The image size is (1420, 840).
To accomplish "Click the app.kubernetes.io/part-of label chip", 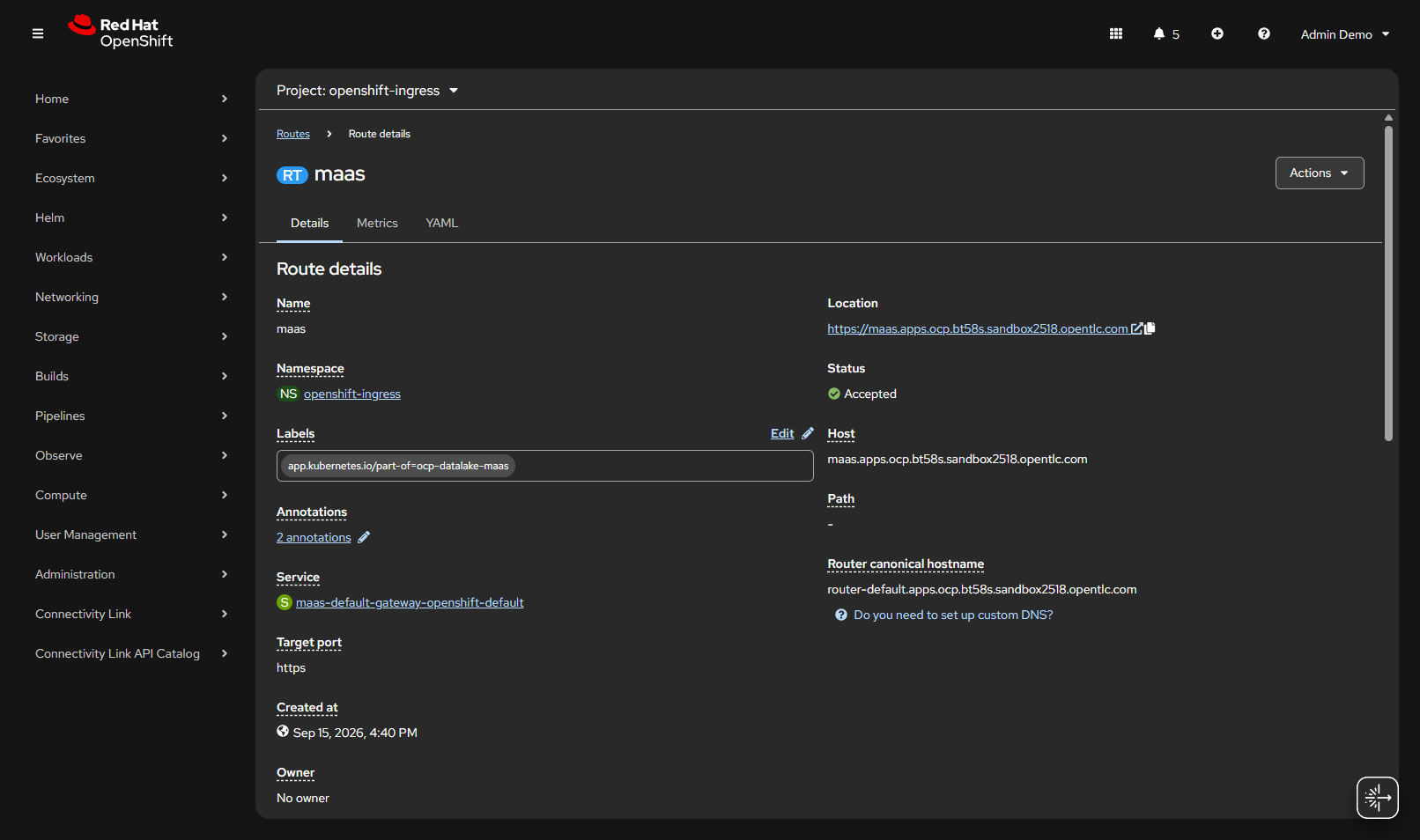I will [x=398, y=466].
